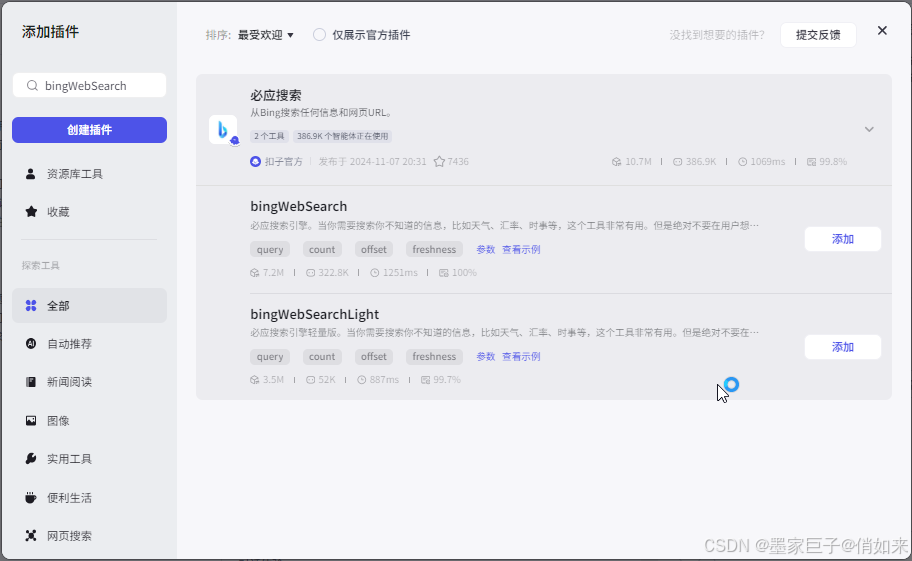Click the Bing plugin logo icon
Screen dimensions: 912x561
point(223,129)
